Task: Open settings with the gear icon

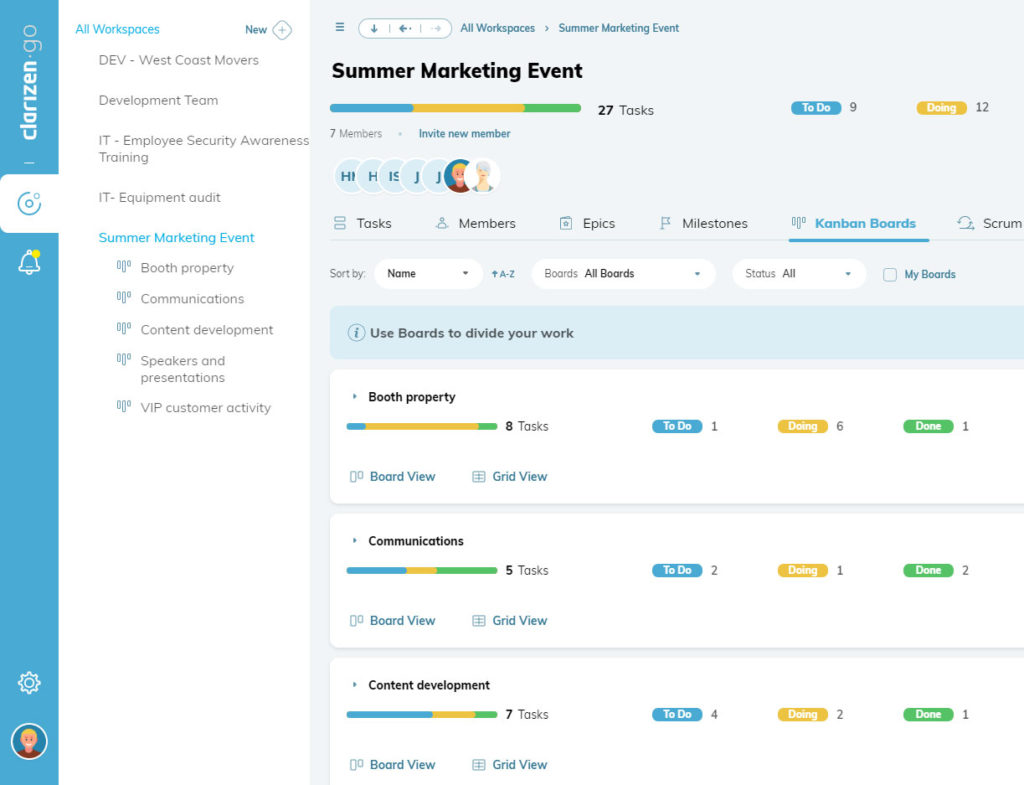Action: pos(29,683)
